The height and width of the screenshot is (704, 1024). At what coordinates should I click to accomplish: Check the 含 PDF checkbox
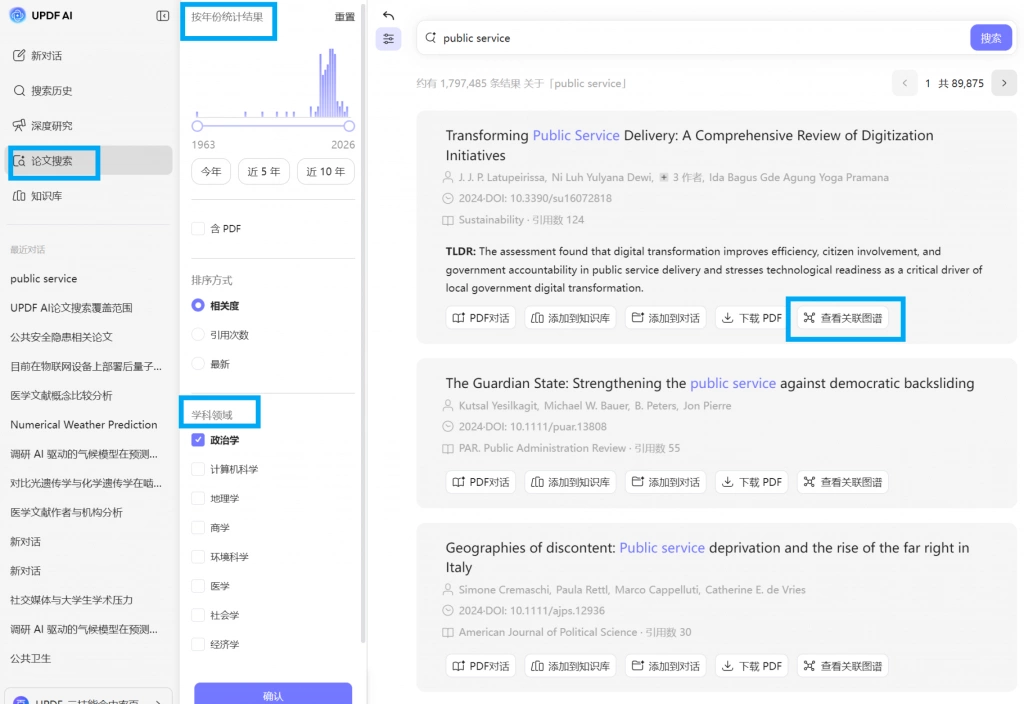(198, 229)
